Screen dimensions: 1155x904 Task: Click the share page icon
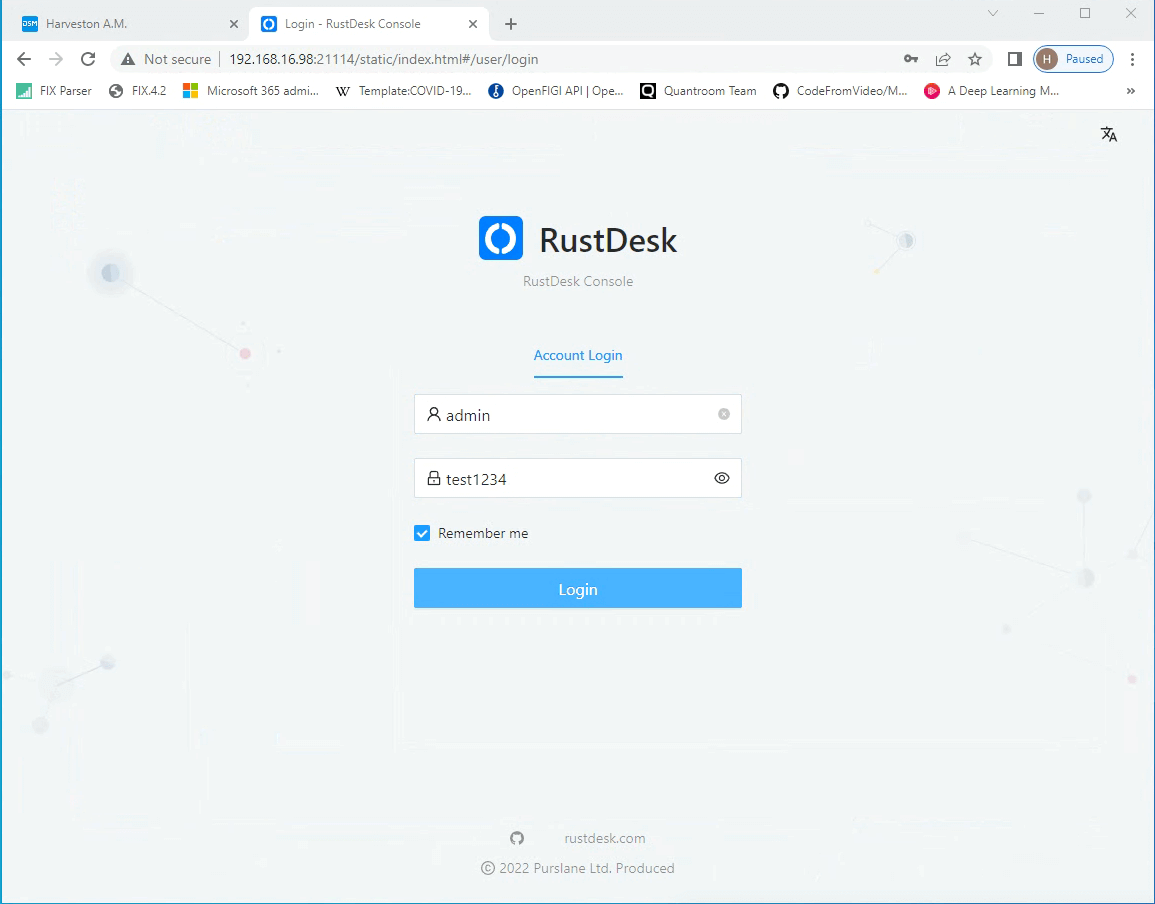943,59
